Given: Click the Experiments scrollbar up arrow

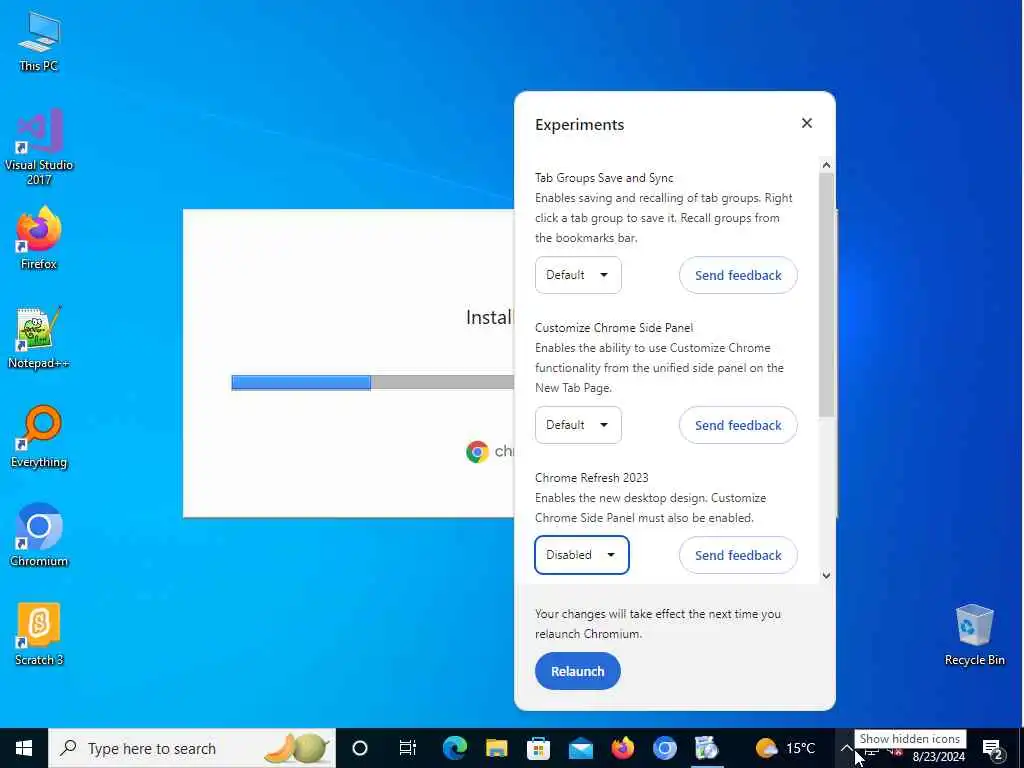Looking at the screenshot, I should click(x=826, y=165).
